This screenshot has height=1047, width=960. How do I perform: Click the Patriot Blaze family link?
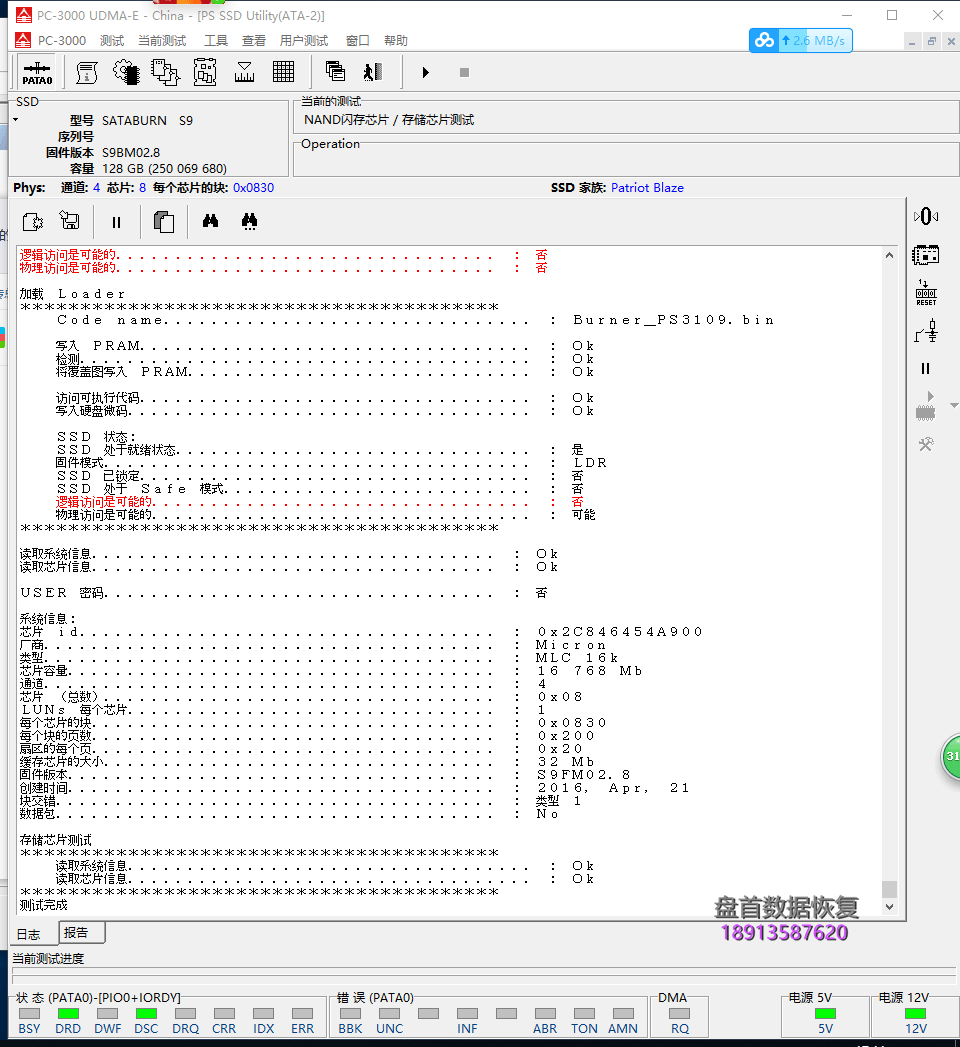pyautogui.click(x=647, y=188)
